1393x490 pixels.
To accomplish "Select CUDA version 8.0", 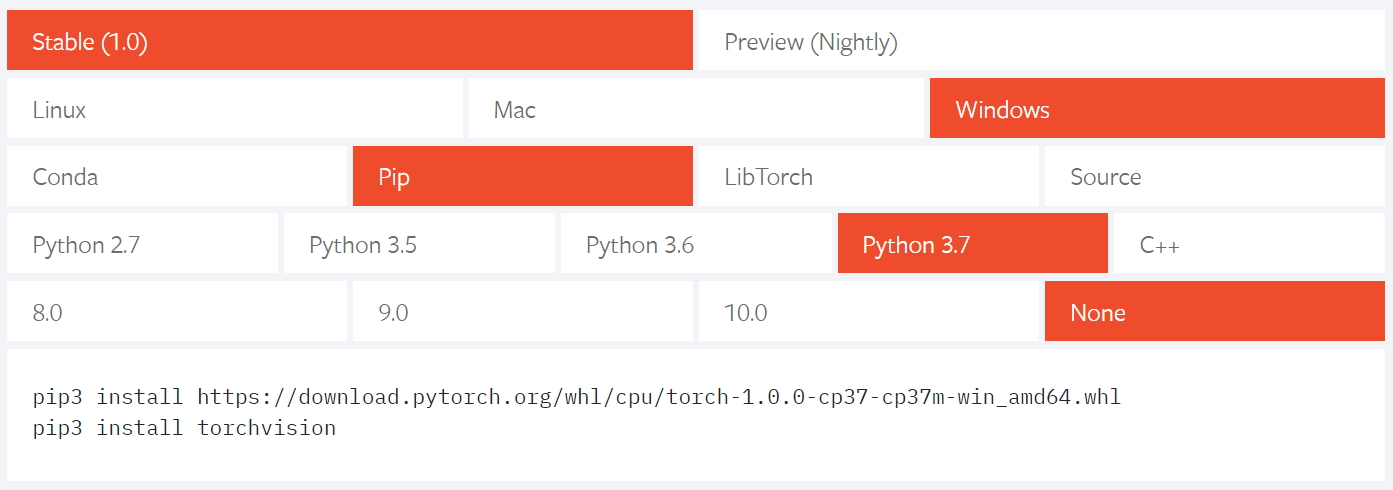I will coord(177,312).
